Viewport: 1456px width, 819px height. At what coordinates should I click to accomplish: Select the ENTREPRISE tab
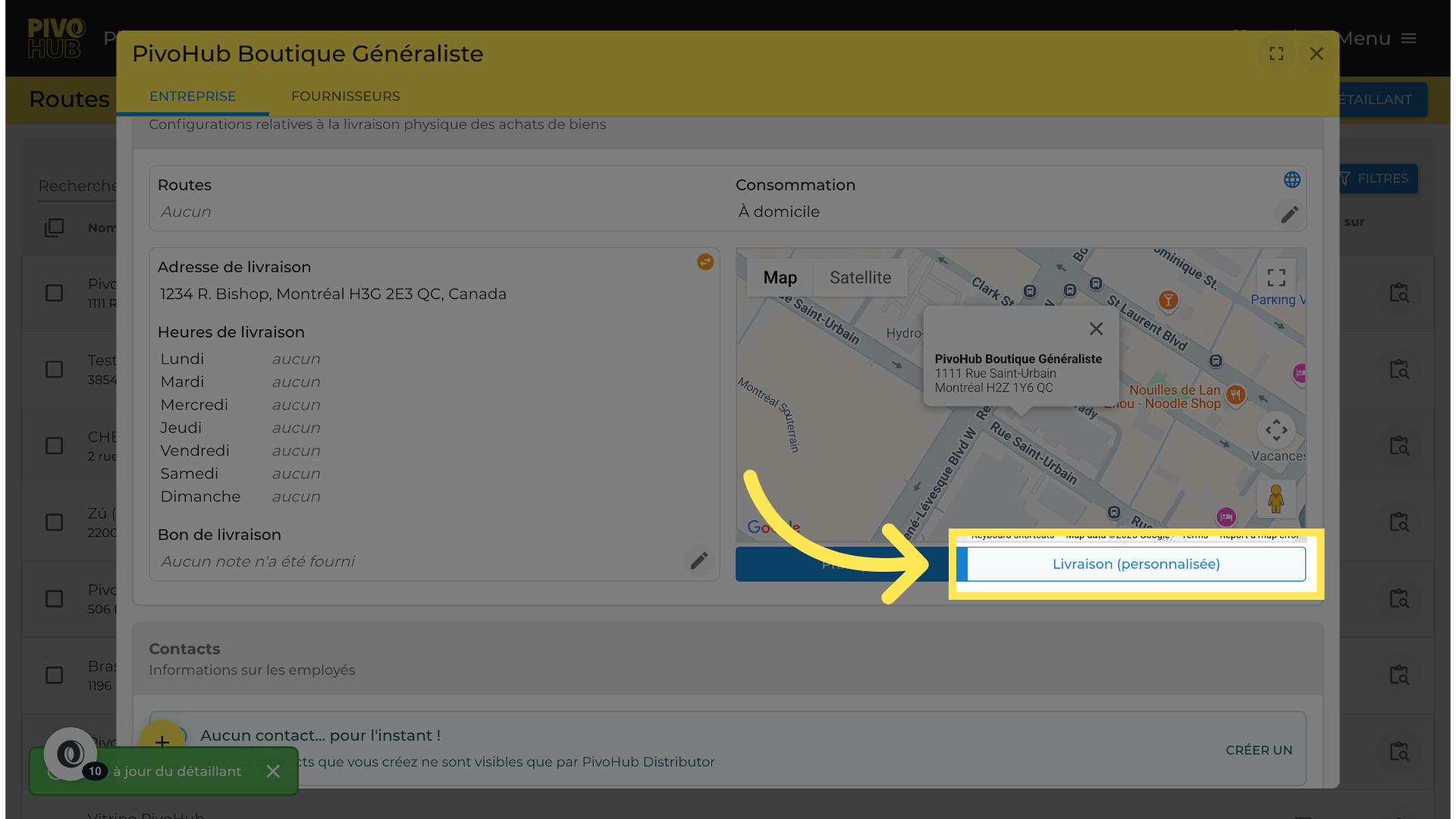[x=193, y=96]
